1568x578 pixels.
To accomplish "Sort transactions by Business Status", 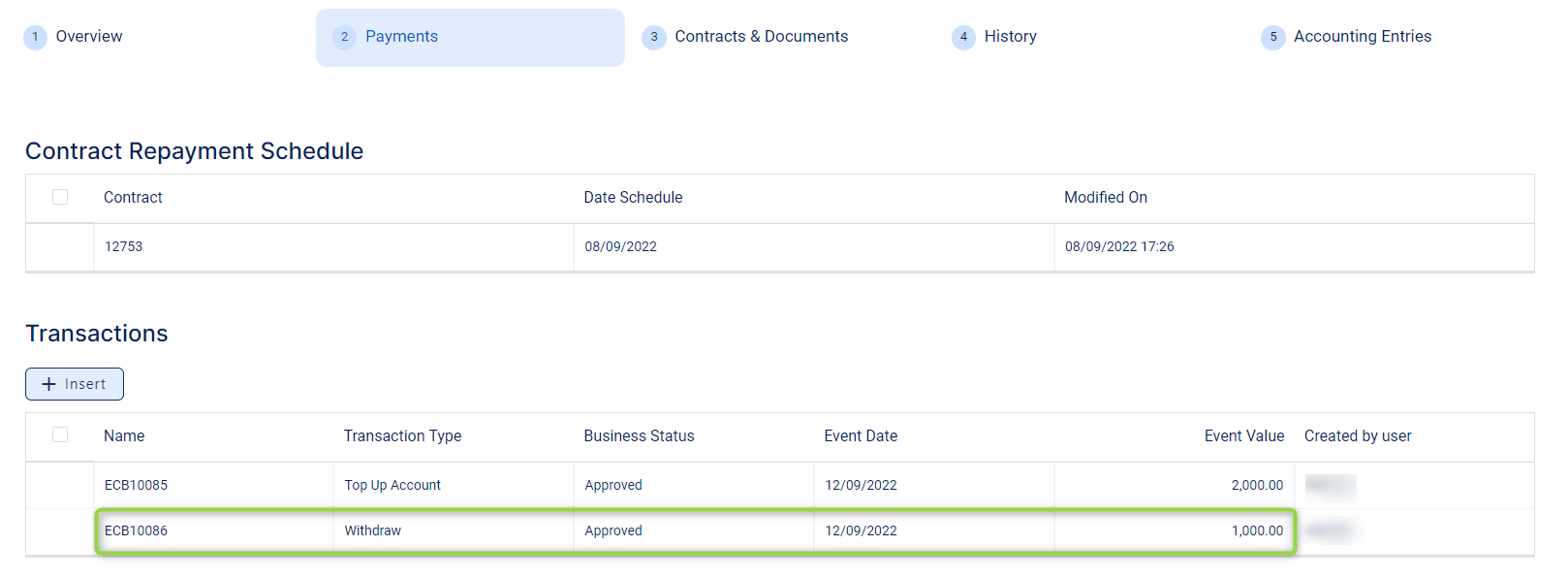I will pos(639,436).
